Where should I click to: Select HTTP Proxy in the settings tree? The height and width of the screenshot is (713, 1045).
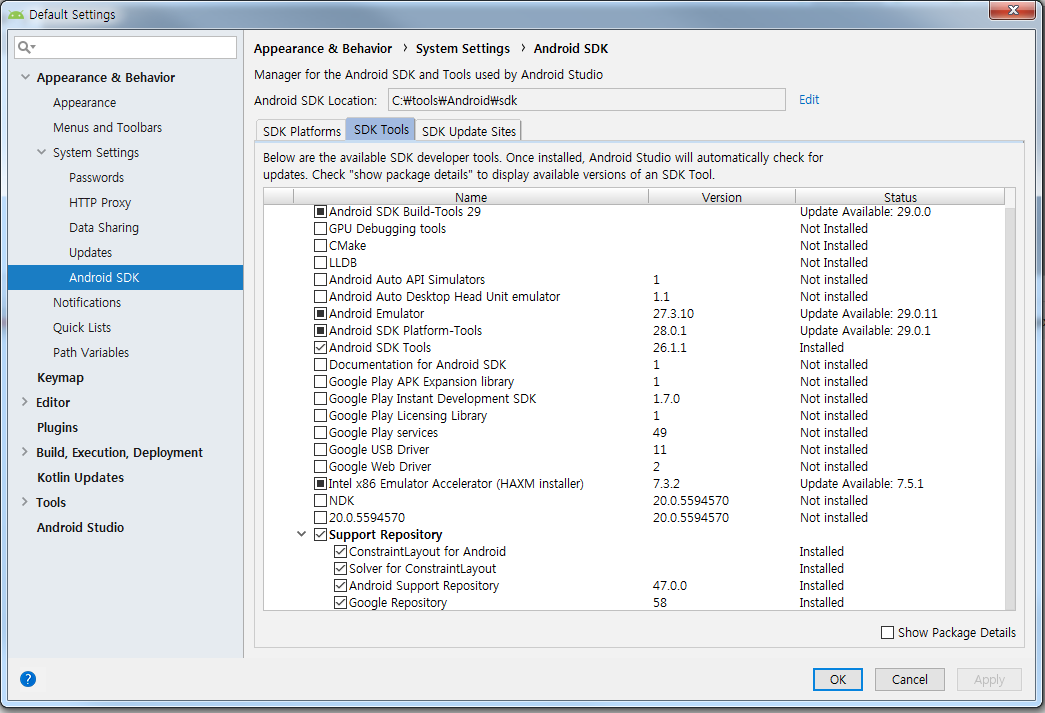point(100,203)
